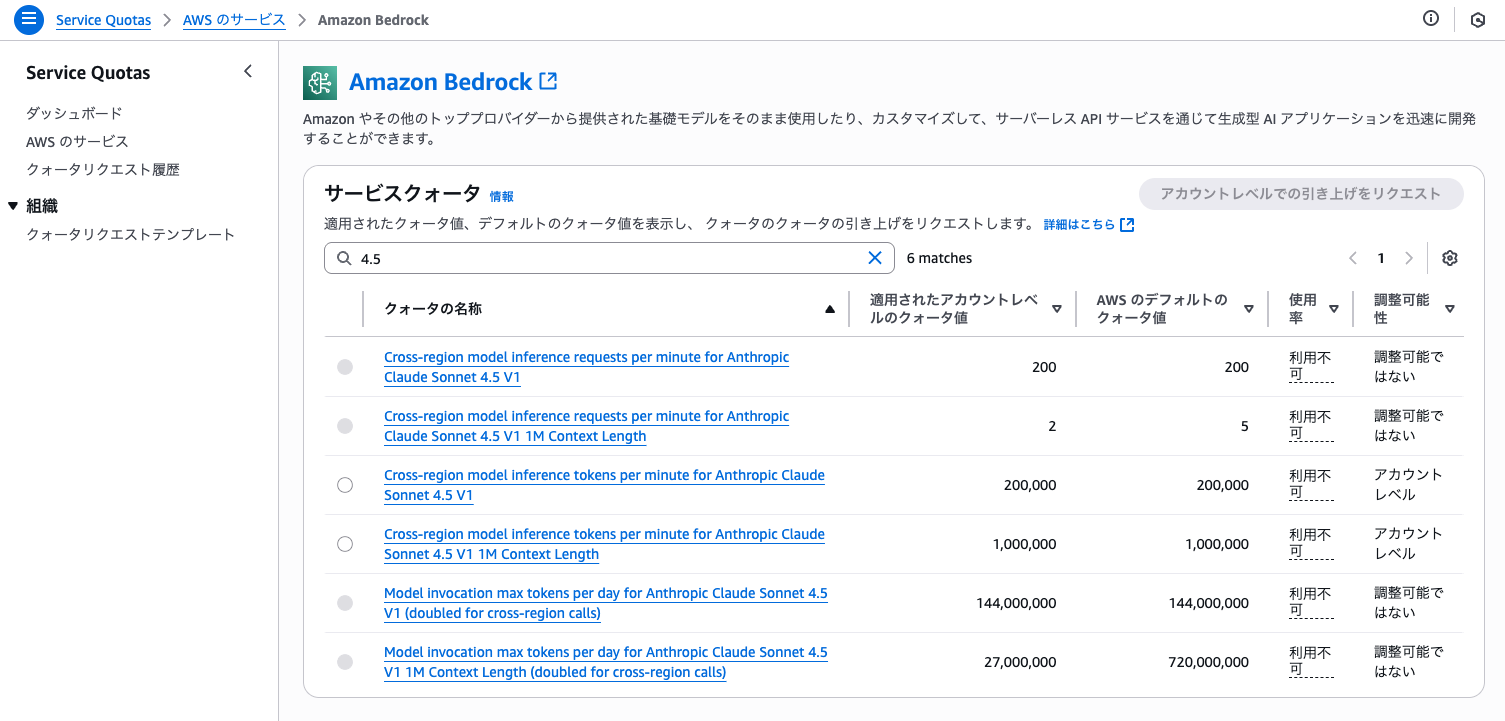
Task: Click the Amazon Bedrock service icon
Action: (319, 81)
